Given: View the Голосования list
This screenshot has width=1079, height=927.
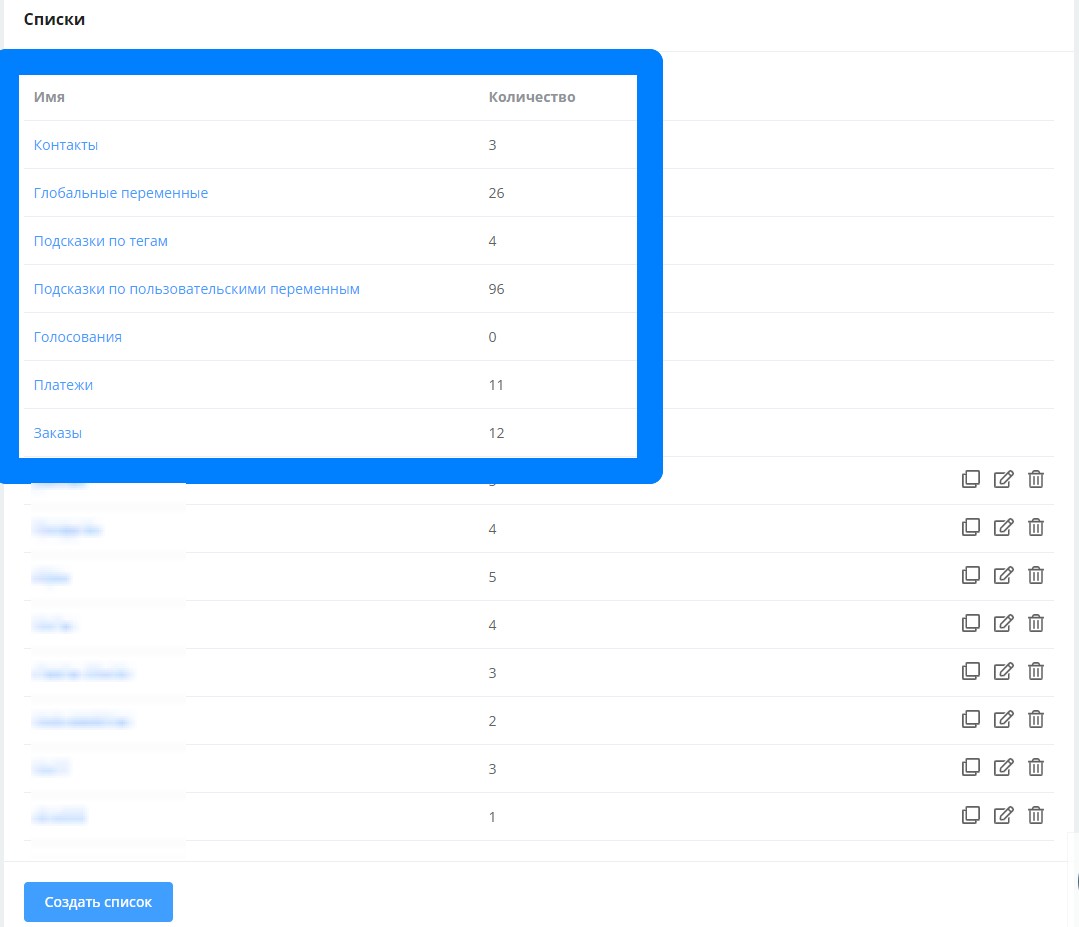Looking at the screenshot, I should click(78, 337).
